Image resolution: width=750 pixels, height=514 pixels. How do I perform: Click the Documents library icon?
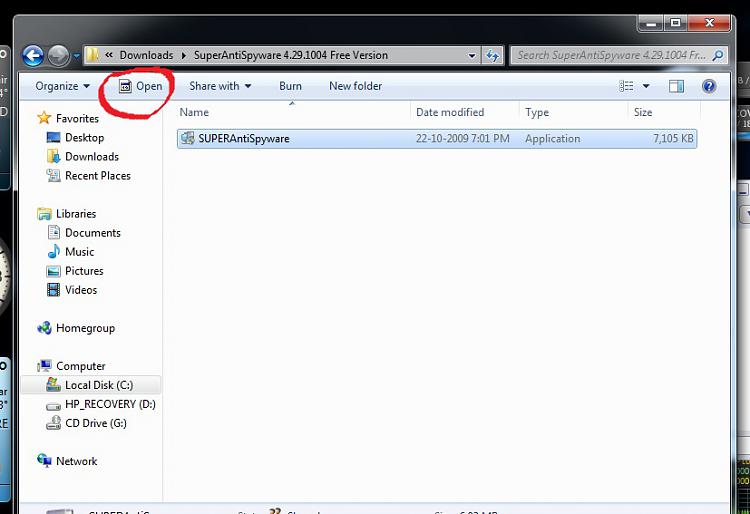pyautogui.click(x=54, y=232)
